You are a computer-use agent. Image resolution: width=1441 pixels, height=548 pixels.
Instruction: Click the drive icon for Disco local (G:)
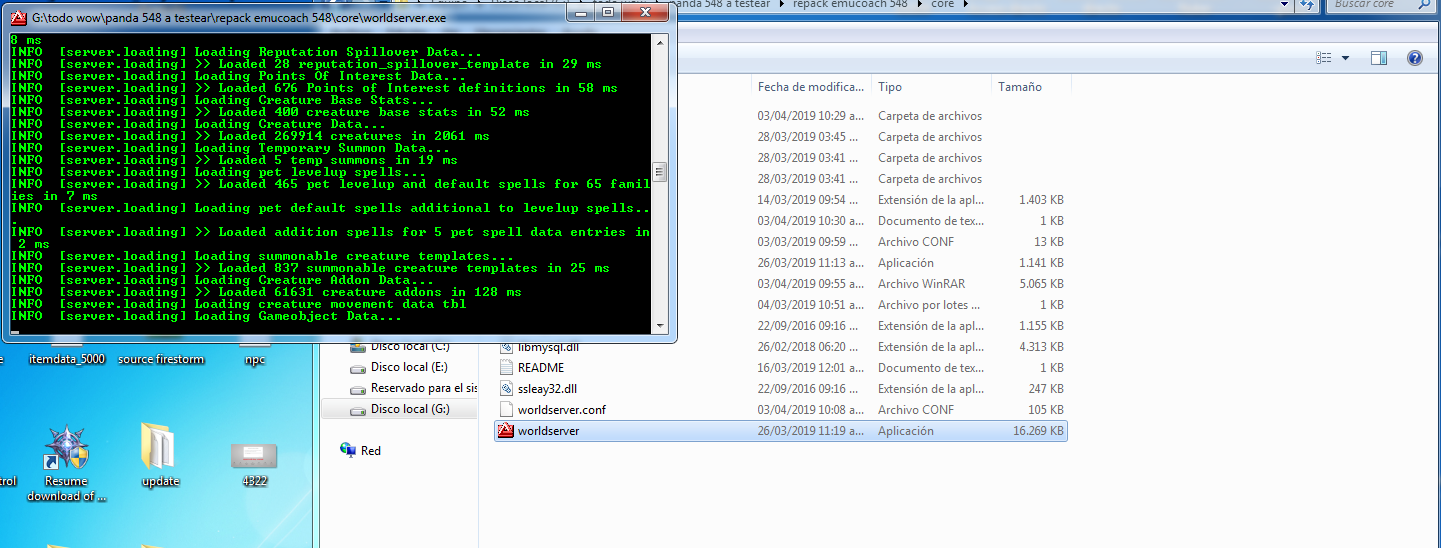click(x=360, y=409)
